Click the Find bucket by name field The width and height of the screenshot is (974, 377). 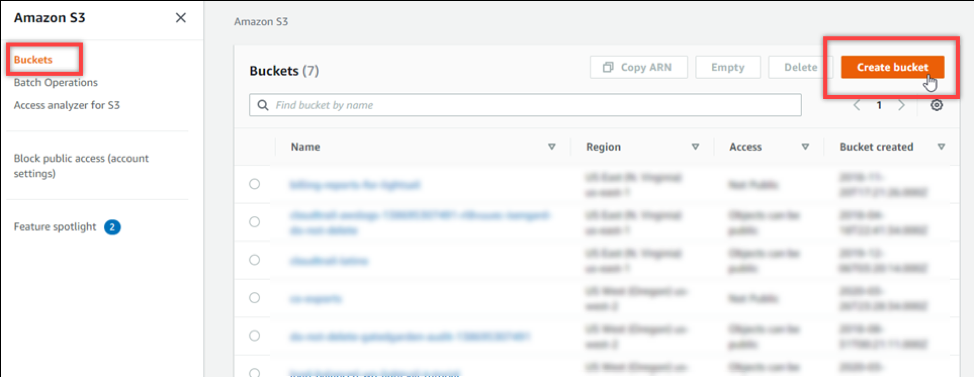click(x=525, y=105)
